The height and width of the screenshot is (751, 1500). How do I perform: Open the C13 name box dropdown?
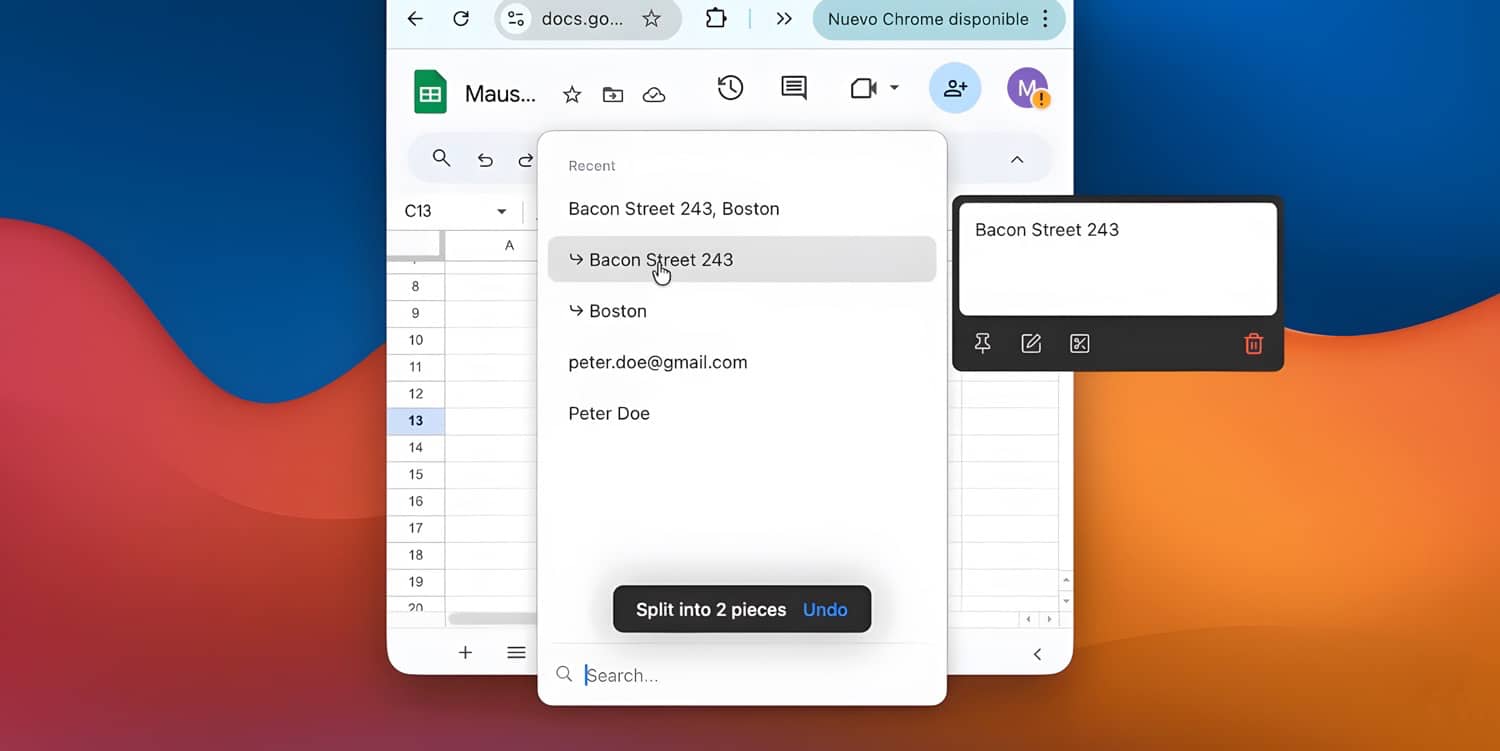coord(501,212)
